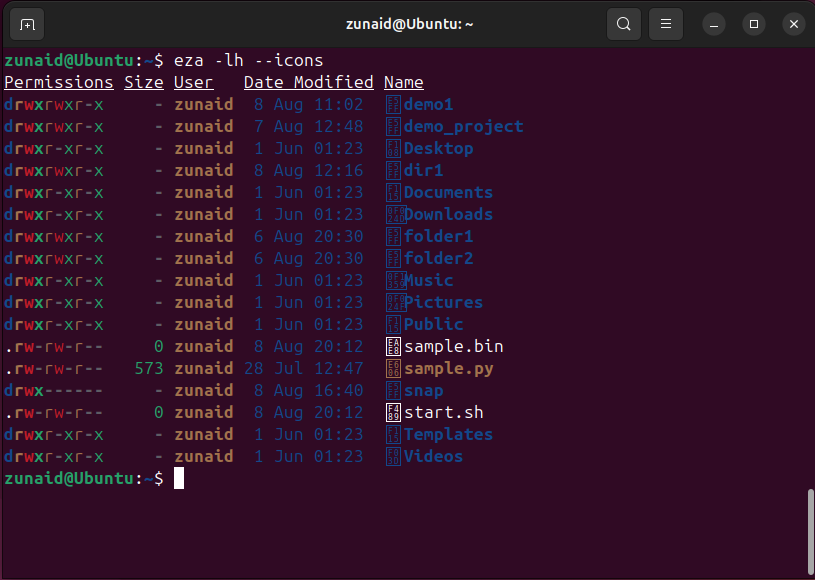
Task: Open a new terminal tab using the header icon
Action: (26, 23)
